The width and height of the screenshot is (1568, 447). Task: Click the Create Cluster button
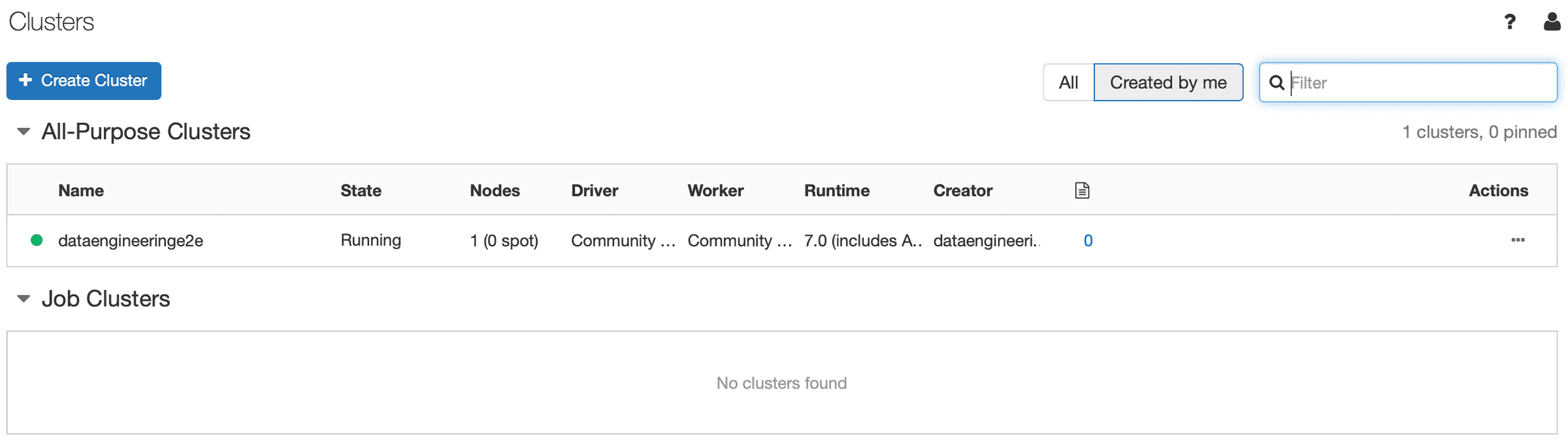pos(84,80)
